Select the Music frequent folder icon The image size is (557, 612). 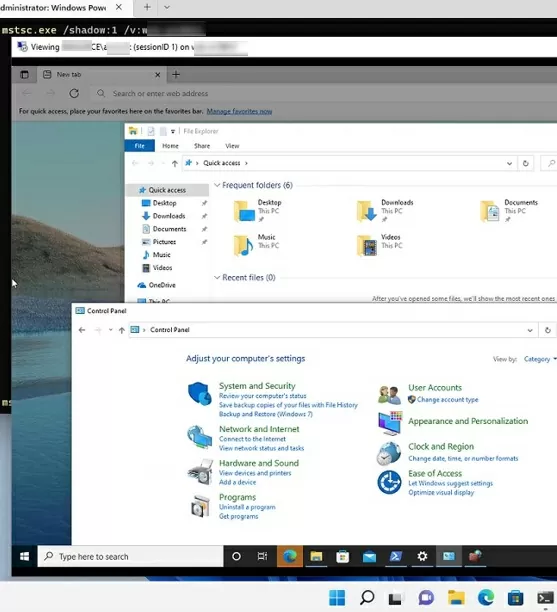[243, 246]
